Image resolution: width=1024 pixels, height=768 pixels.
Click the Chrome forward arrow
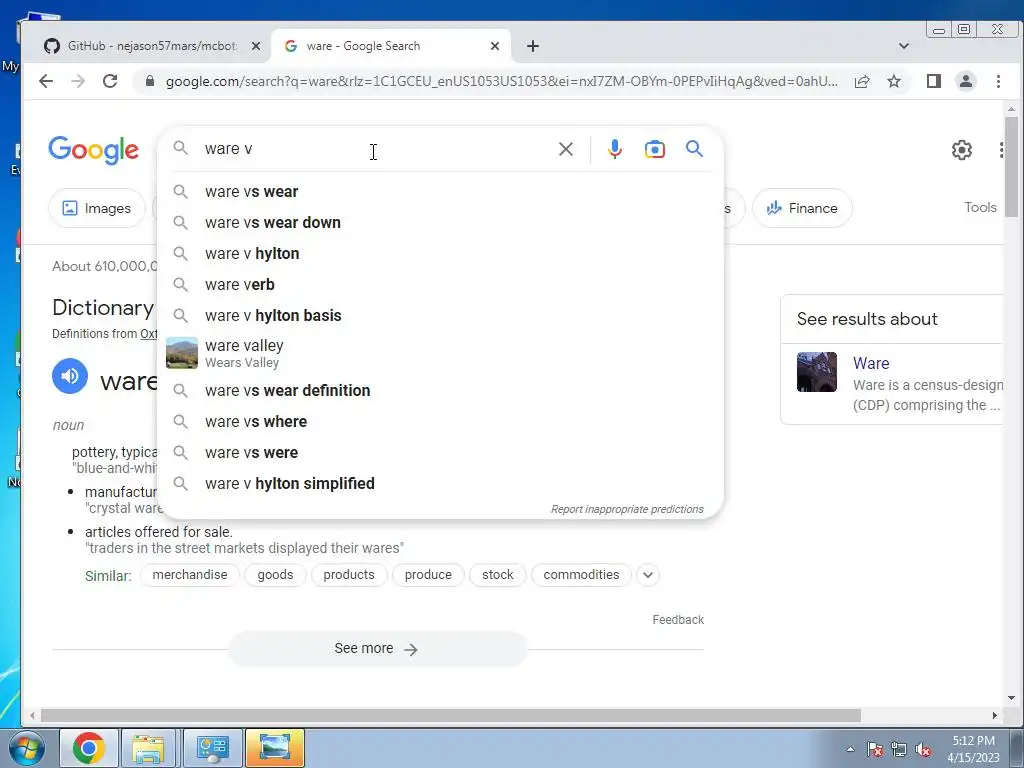(78, 81)
